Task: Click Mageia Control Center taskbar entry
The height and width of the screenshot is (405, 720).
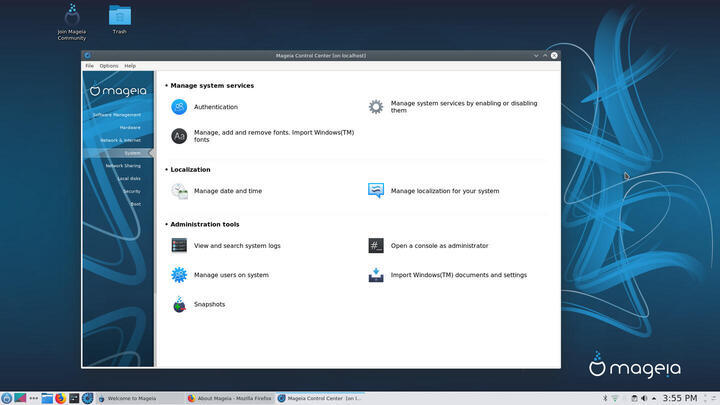Action: (x=320, y=398)
